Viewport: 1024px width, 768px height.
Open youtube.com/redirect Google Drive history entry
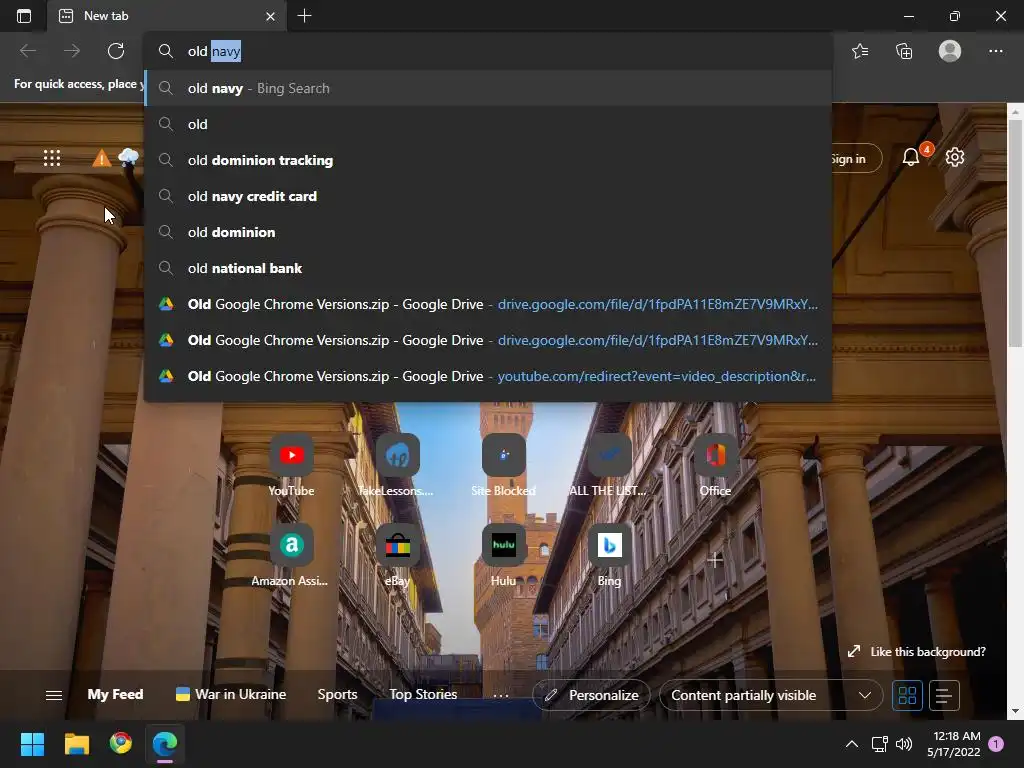tap(487, 376)
